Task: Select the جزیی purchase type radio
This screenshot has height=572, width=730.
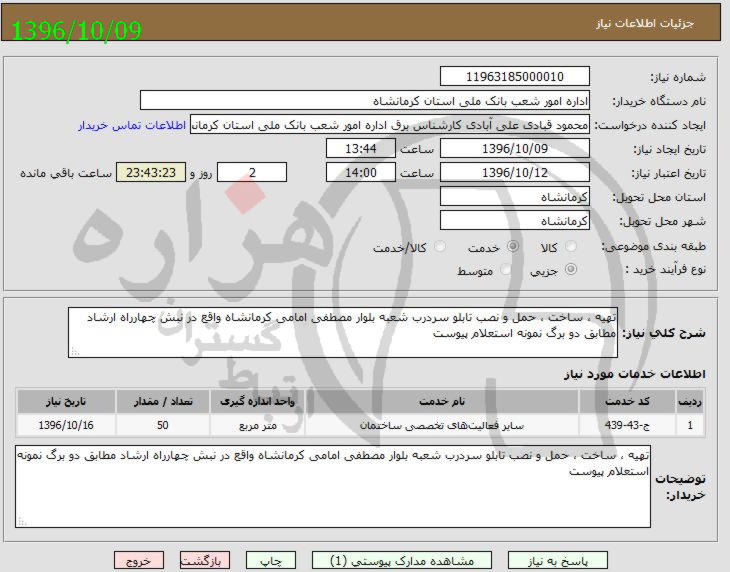Action: click(x=571, y=269)
